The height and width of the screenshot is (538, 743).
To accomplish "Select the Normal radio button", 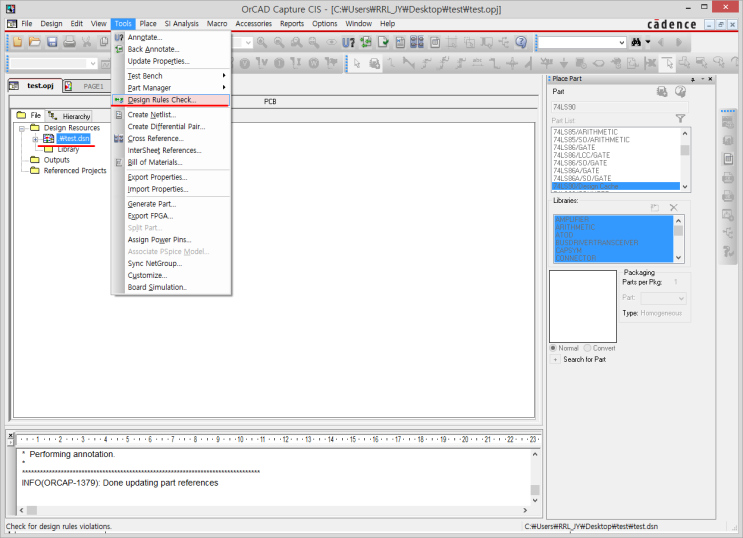I will [553, 348].
